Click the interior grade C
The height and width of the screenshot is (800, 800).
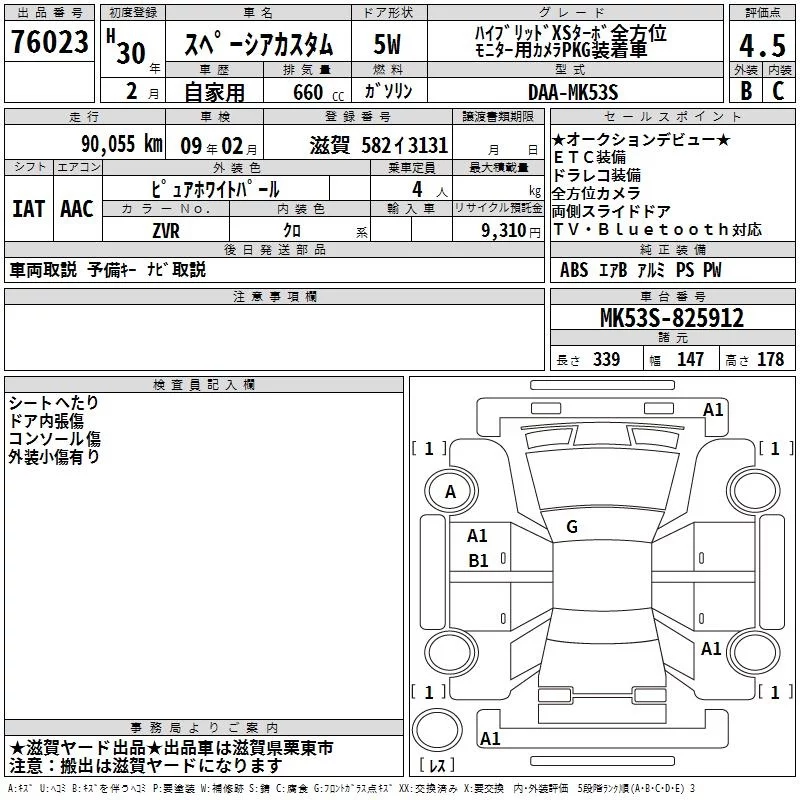click(x=778, y=91)
